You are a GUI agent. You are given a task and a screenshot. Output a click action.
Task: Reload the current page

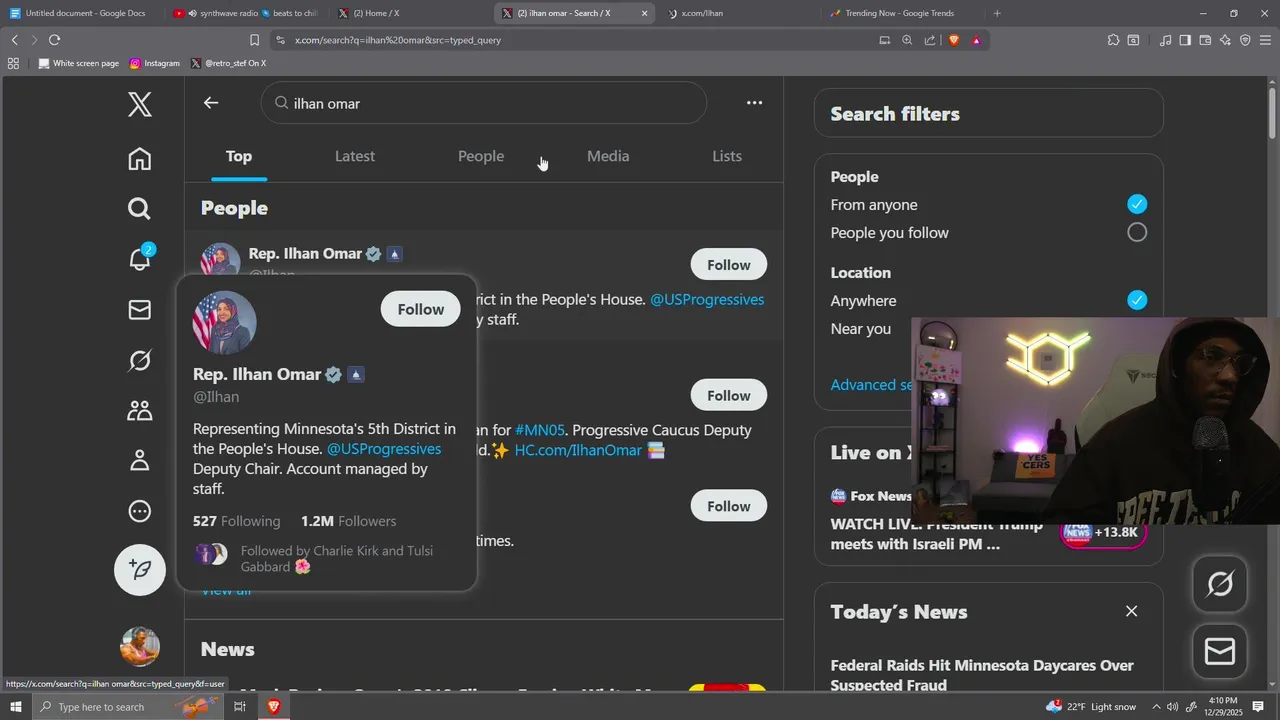54,40
